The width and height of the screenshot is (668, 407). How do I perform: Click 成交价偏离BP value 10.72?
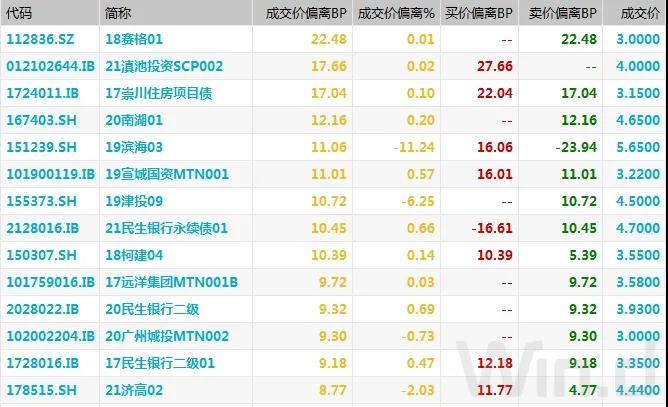point(328,201)
